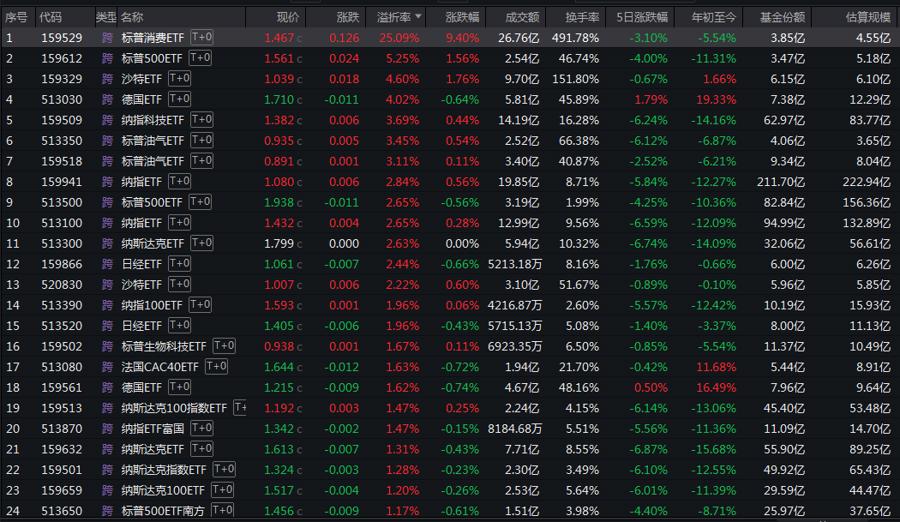Image resolution: width=900 pixels, height=522 pixels.
Task: Select the 纳斯达克100ETF name in row 159659
Action: [x=163, y=491]
